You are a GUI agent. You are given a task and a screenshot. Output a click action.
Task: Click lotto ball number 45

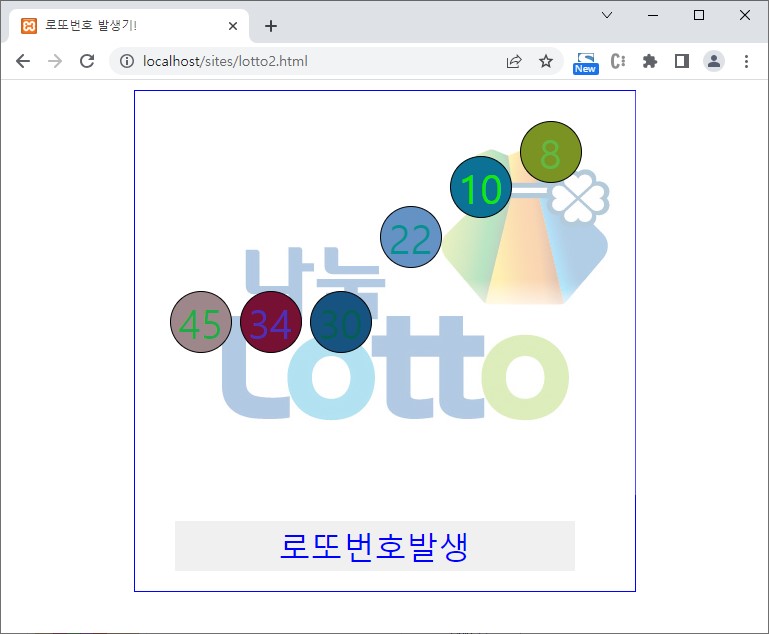201,322
